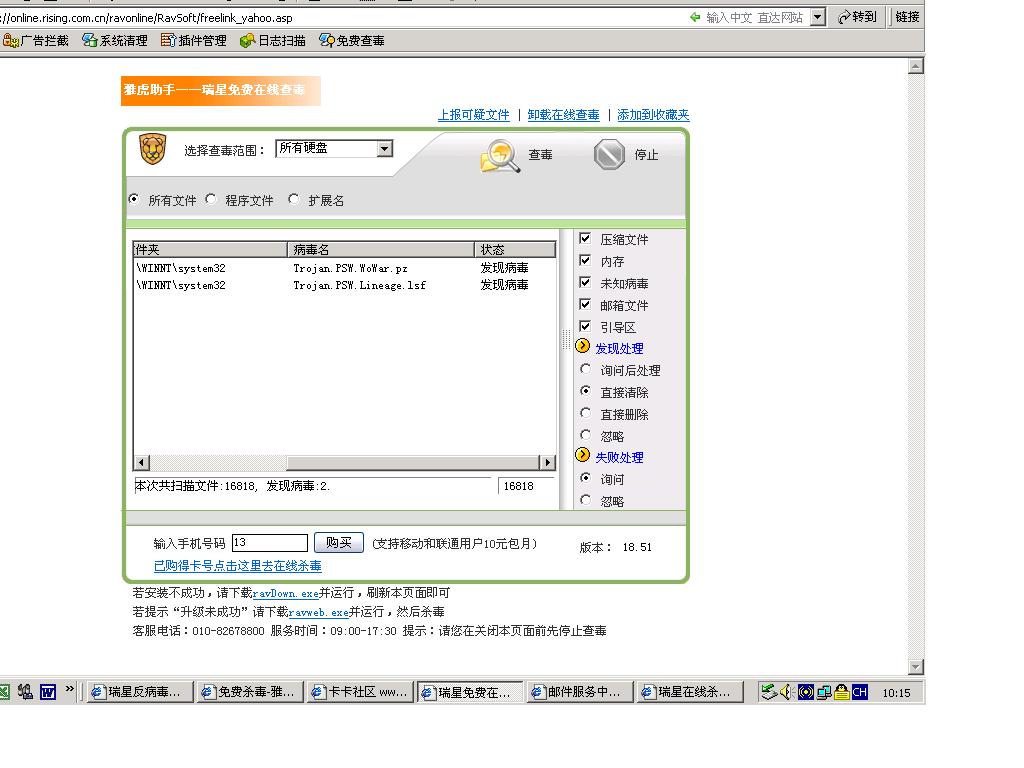Click the Word icon in quick launch

point(48,692)
